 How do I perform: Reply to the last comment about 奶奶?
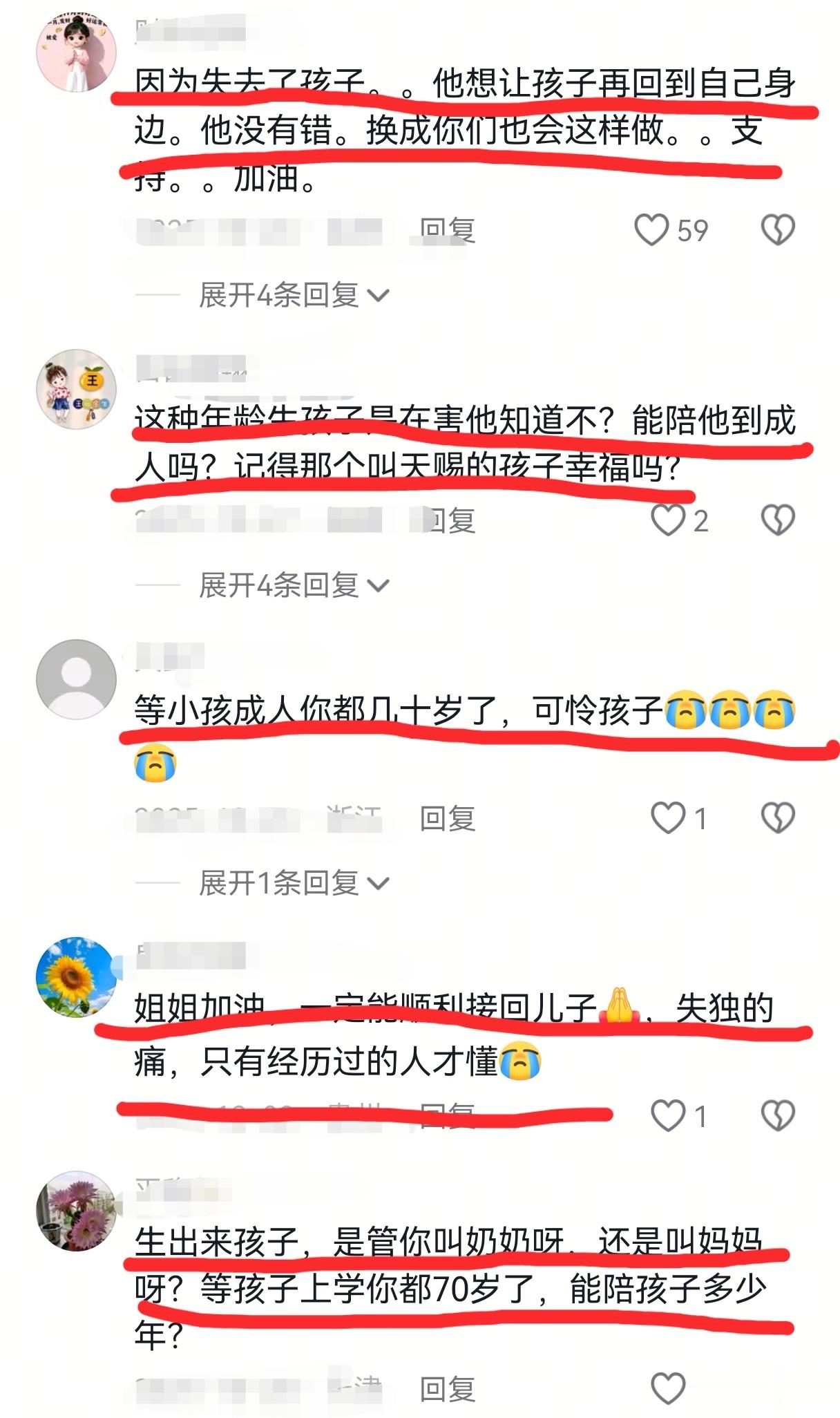[448, 1389]
